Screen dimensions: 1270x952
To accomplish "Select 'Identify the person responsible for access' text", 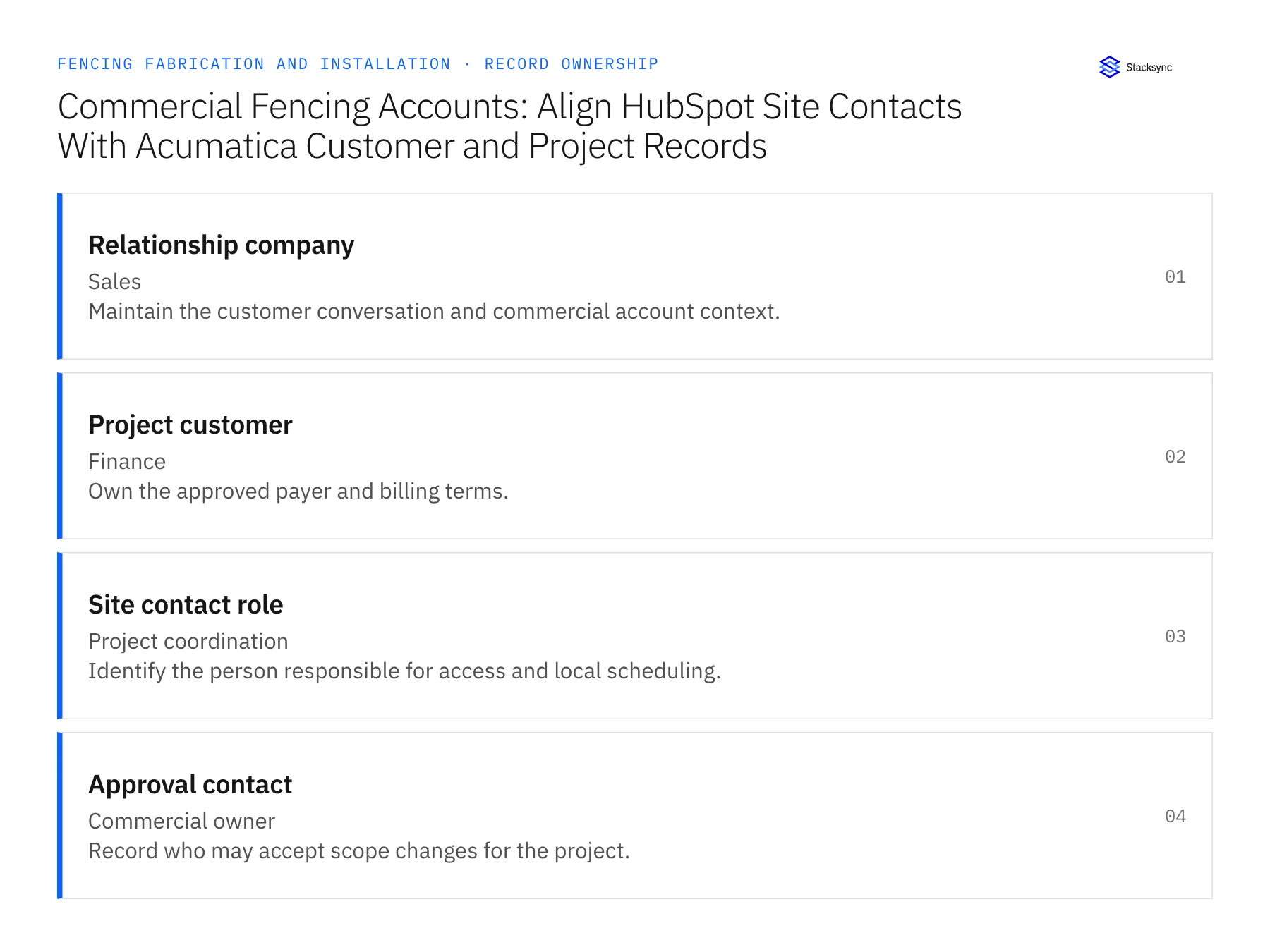I will [297, 671].
